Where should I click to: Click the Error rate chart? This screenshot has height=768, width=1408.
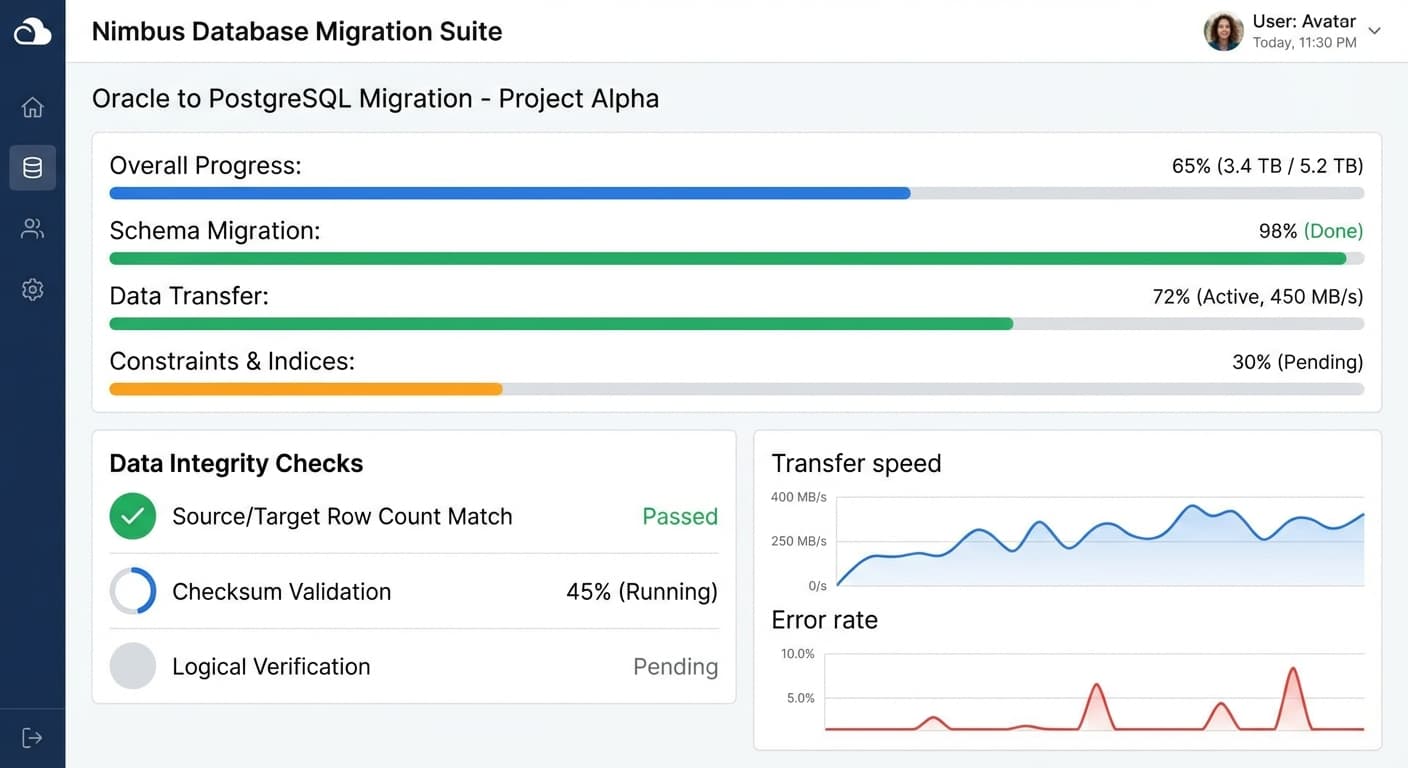pyautogui.click(x=1095, y=693)
